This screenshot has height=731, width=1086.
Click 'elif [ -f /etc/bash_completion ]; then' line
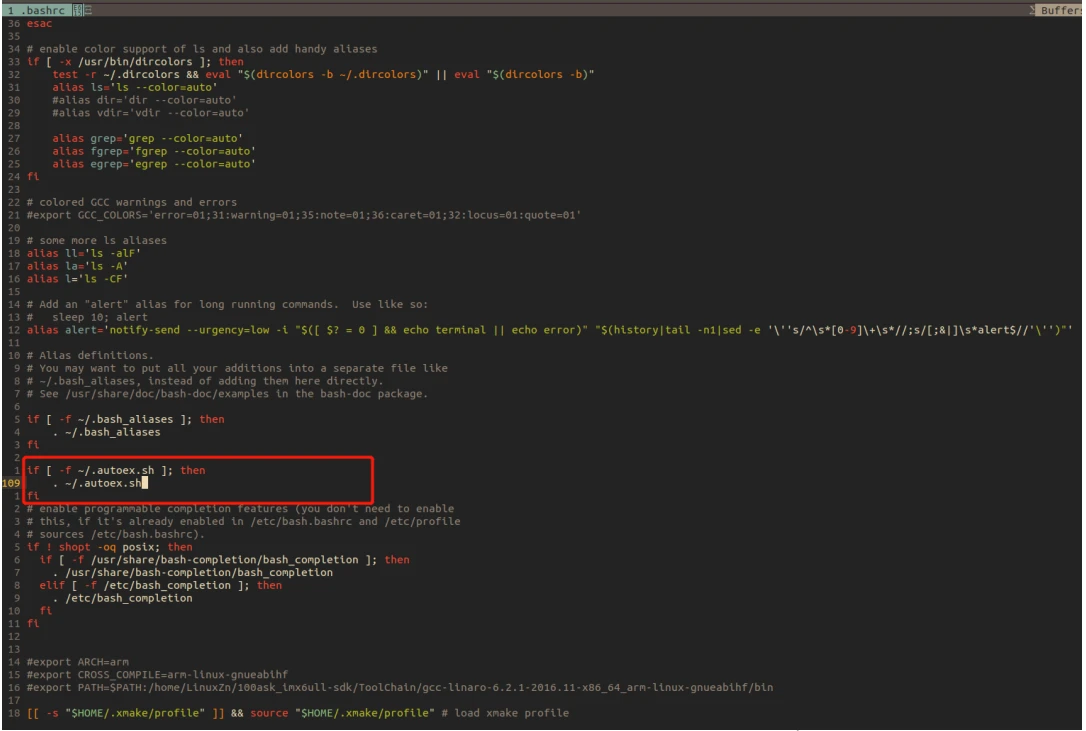coord(161,586)
